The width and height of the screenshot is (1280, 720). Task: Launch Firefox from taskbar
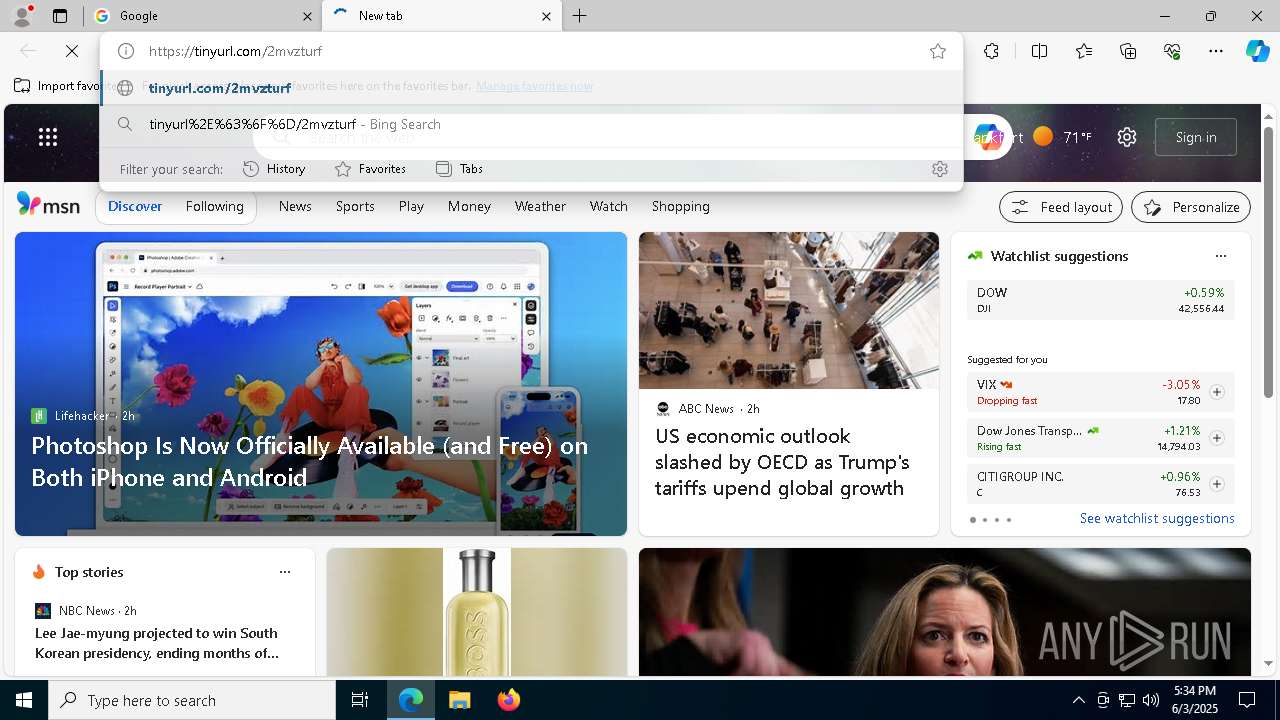pos(508,700)
